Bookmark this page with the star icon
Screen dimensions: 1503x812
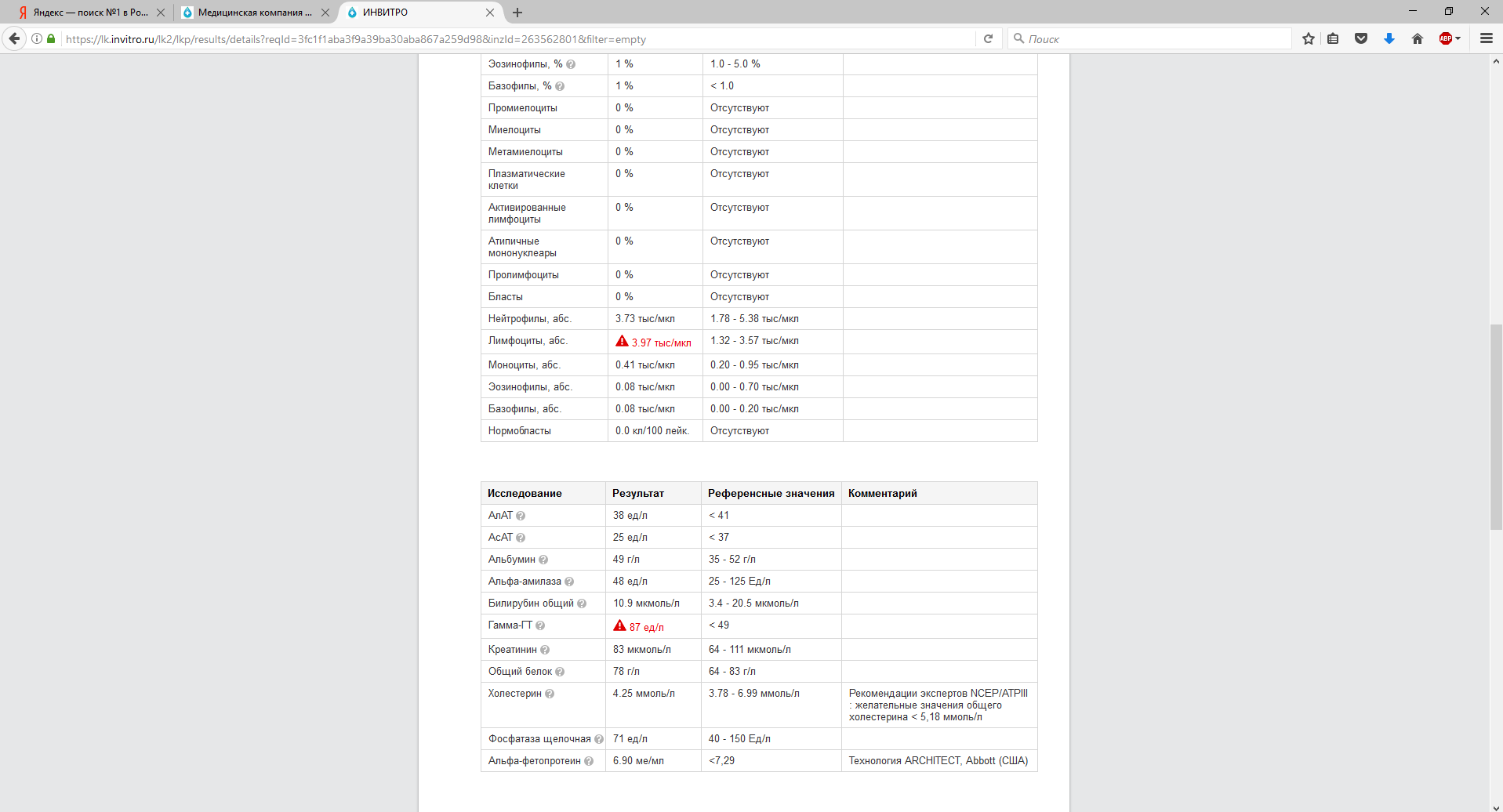tap(1308, 38)
